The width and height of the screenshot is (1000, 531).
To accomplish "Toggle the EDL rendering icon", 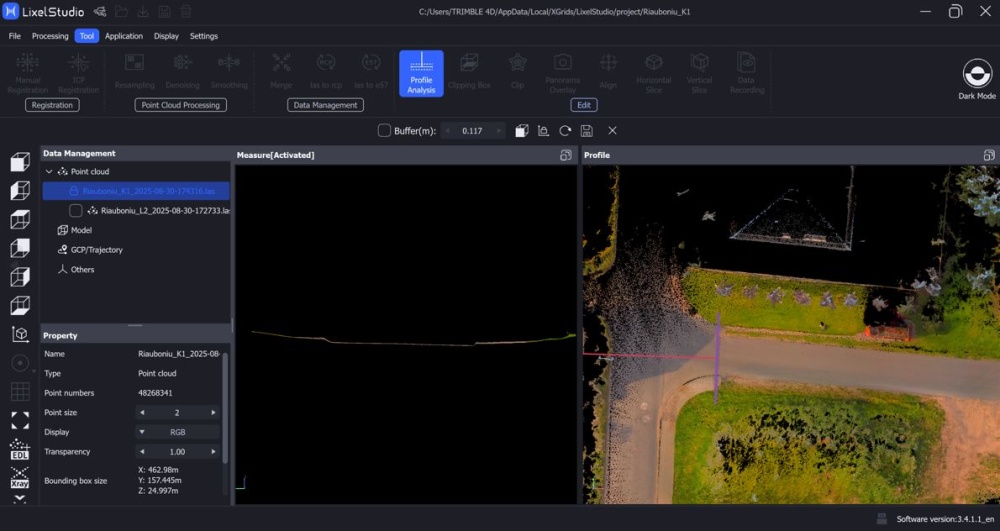I will click(x=19, y=449).
